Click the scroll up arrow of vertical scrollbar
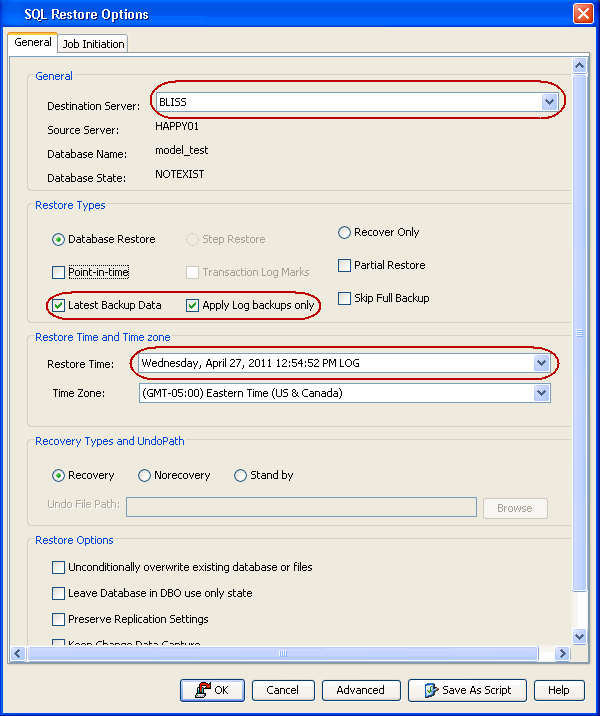 point(579,65)
